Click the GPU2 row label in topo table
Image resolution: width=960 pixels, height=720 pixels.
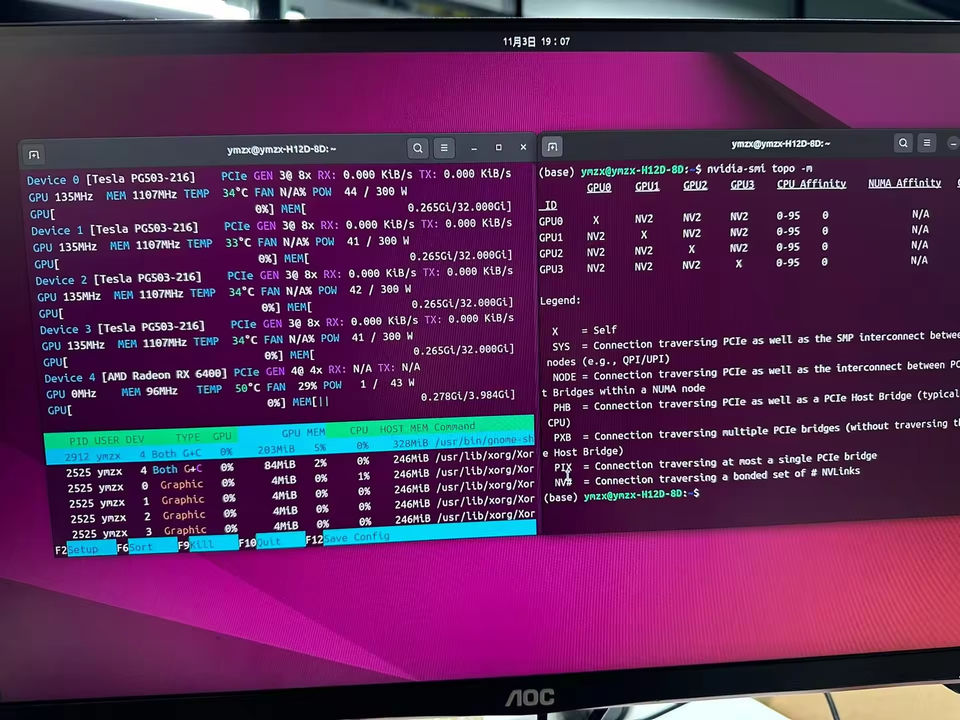tap(551, 253)
